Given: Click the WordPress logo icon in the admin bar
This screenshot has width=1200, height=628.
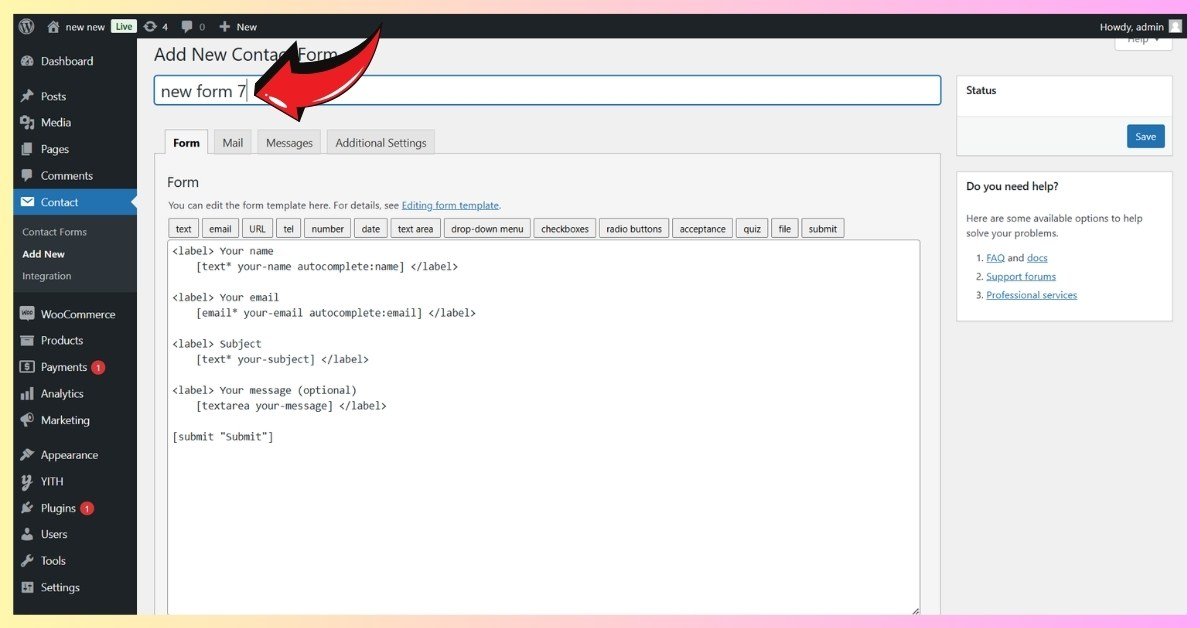Looking at the screenshot, I should (x=26, y=26).
